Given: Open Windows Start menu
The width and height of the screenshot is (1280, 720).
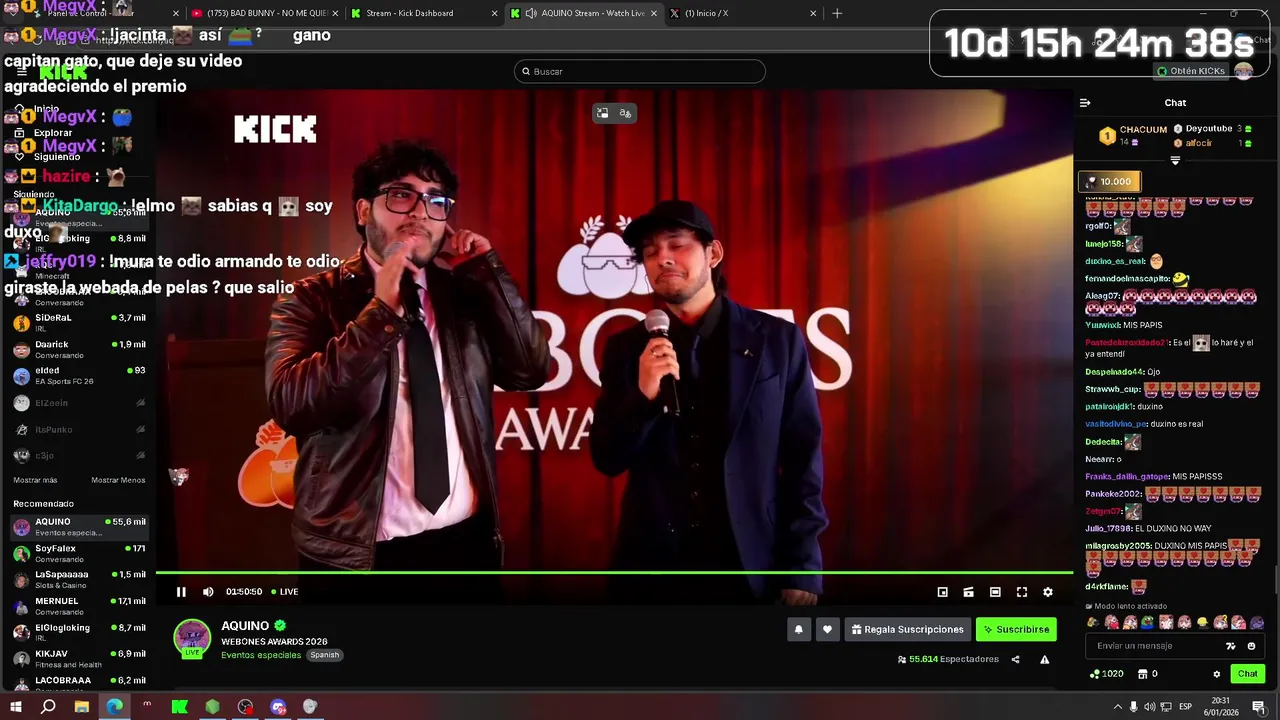Looking at the screenshot, I should pos(16,707).
